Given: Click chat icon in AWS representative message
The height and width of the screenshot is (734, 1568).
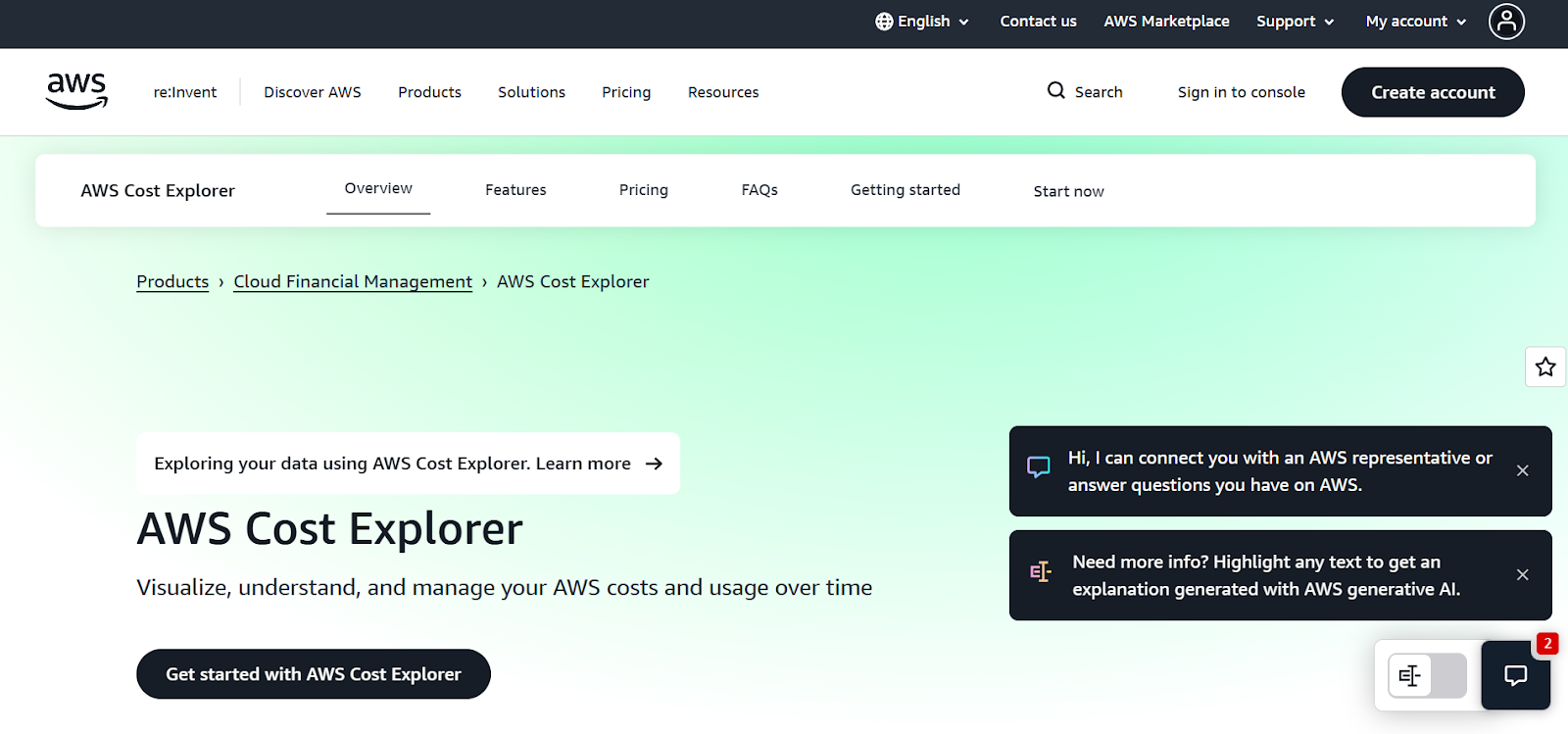Looking at the screenshot, I should (1038, 467).
